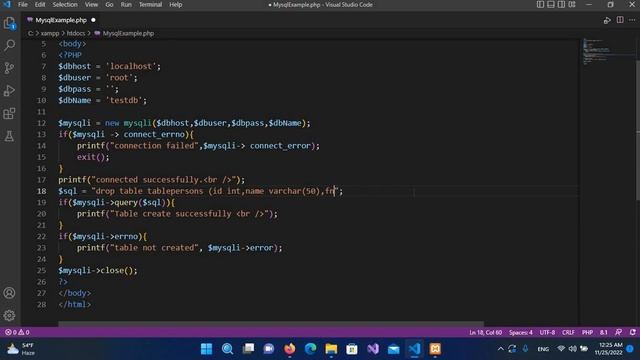The height and width of the screenshot is (360, 640).
Task: Open the View menu
Action: (x=91, y=4)
